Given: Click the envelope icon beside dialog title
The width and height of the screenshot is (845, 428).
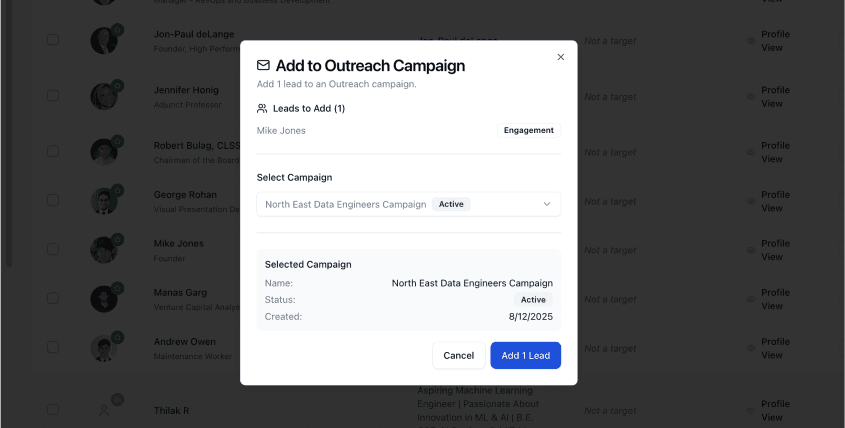Looking at the screenshot, I should [x=264, y=66].
